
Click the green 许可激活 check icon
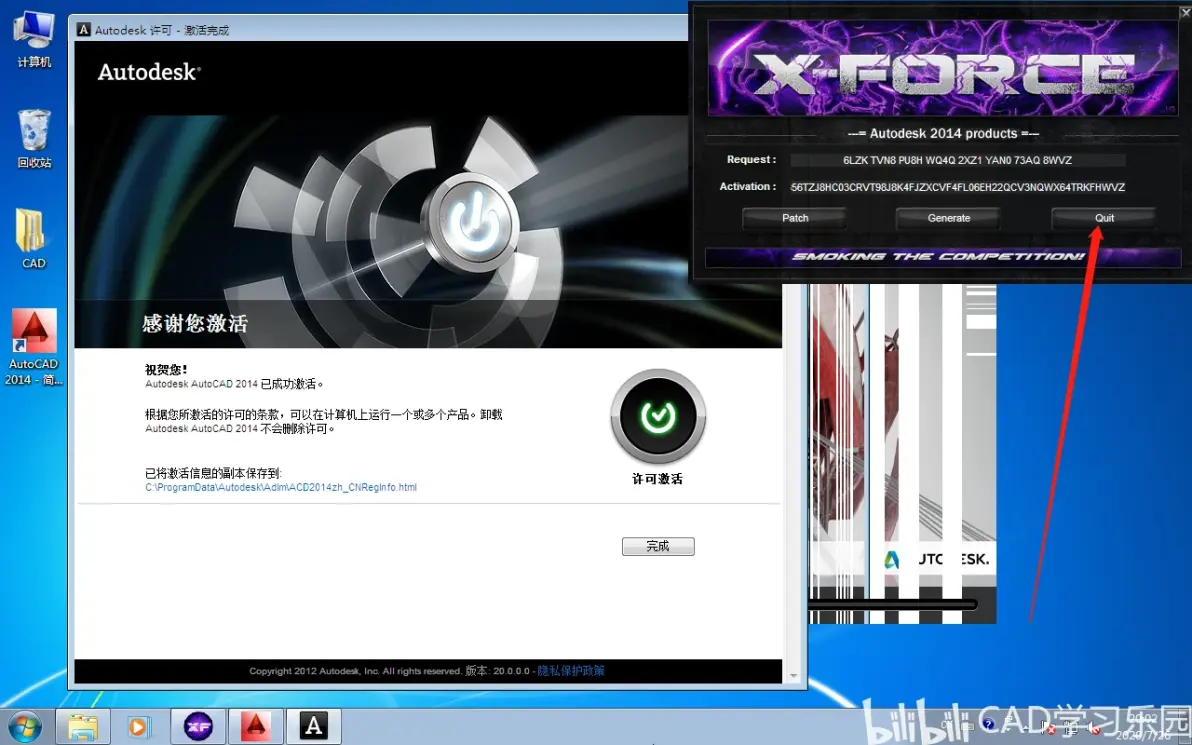click(658, 417)
